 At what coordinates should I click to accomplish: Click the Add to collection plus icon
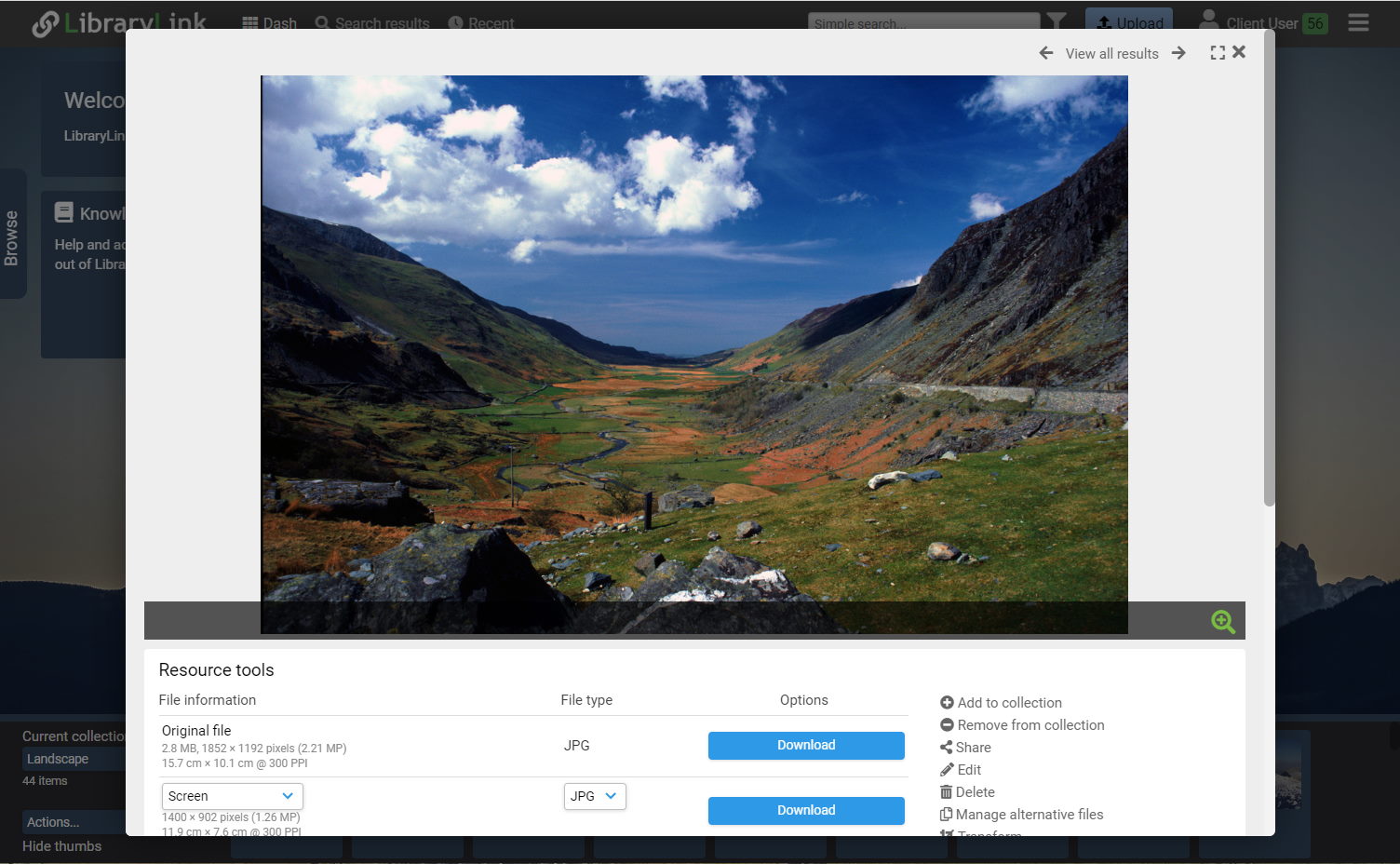click(x=947, y=703)
